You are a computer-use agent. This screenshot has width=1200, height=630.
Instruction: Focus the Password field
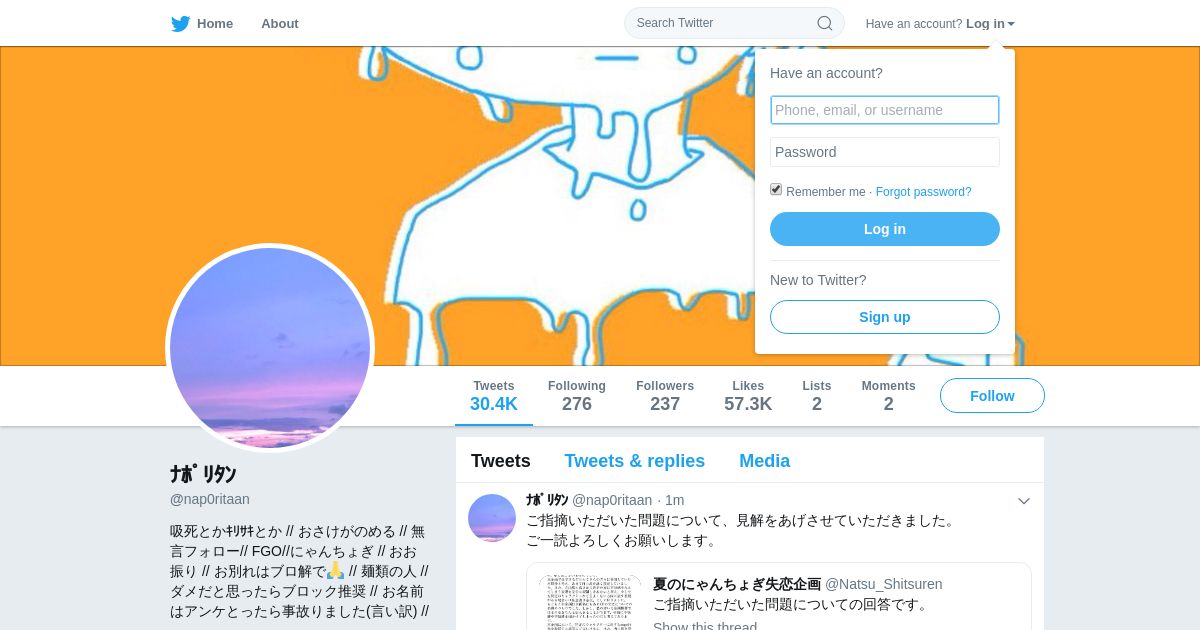(x=885, y=152)
